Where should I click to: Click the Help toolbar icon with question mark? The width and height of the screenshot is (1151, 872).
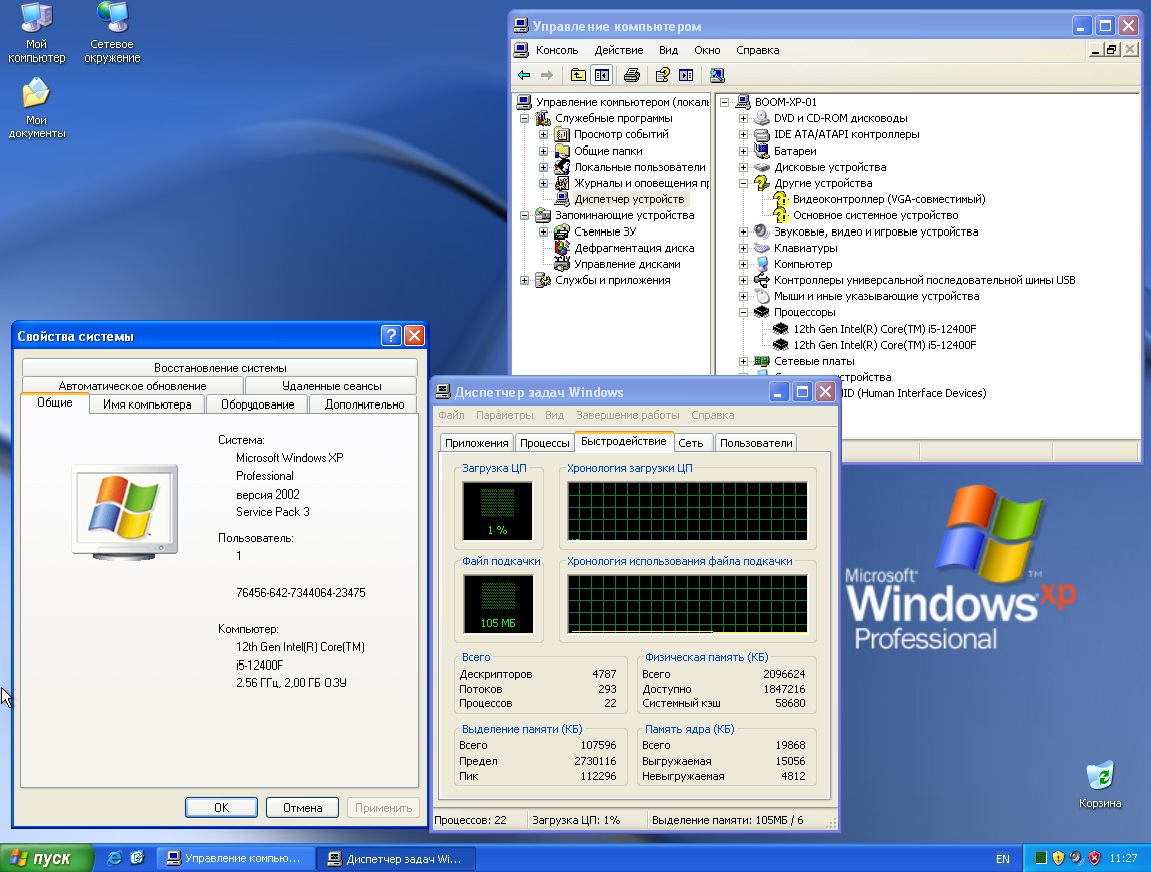point(662,75)
